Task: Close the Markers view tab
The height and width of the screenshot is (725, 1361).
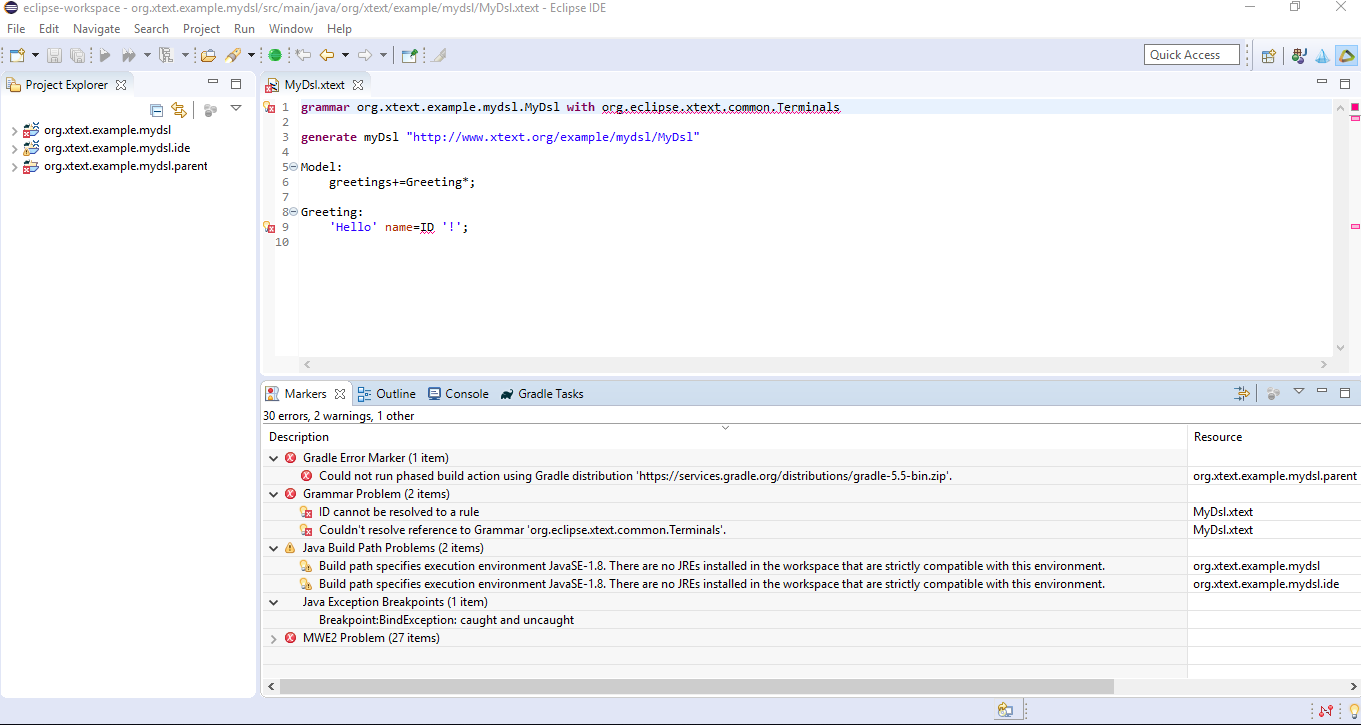Action: (340, 394)
